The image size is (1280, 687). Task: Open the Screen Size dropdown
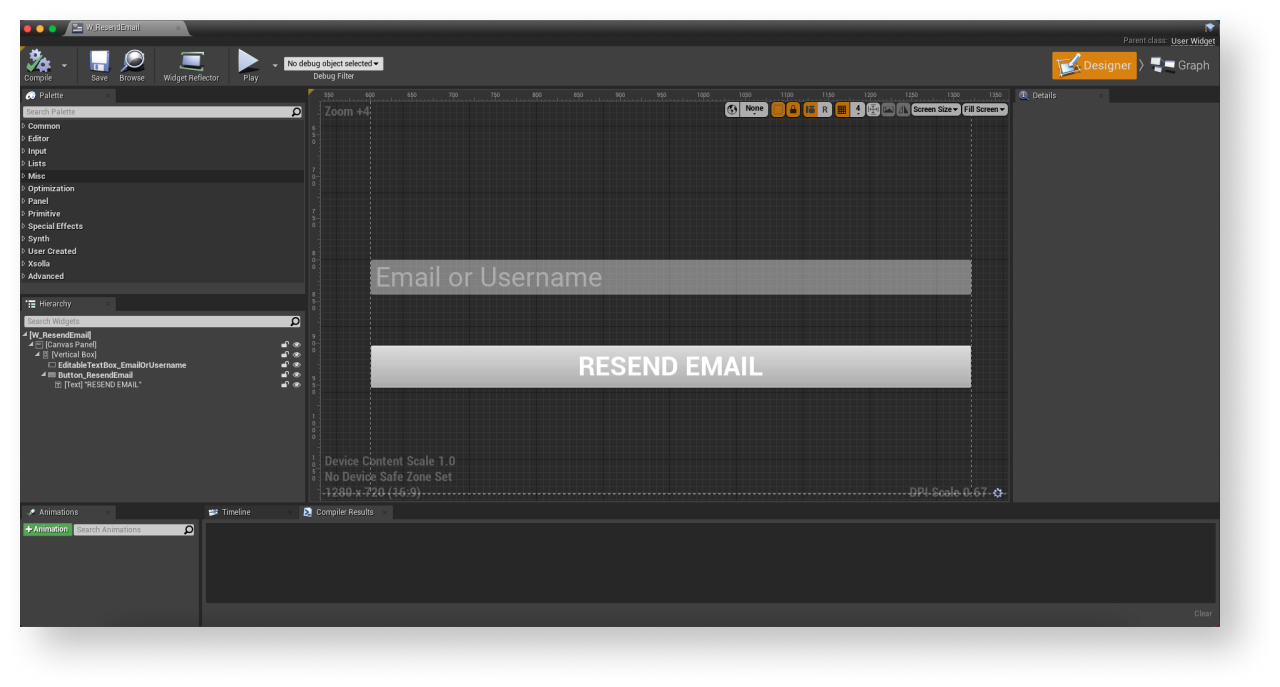(935, 110)
